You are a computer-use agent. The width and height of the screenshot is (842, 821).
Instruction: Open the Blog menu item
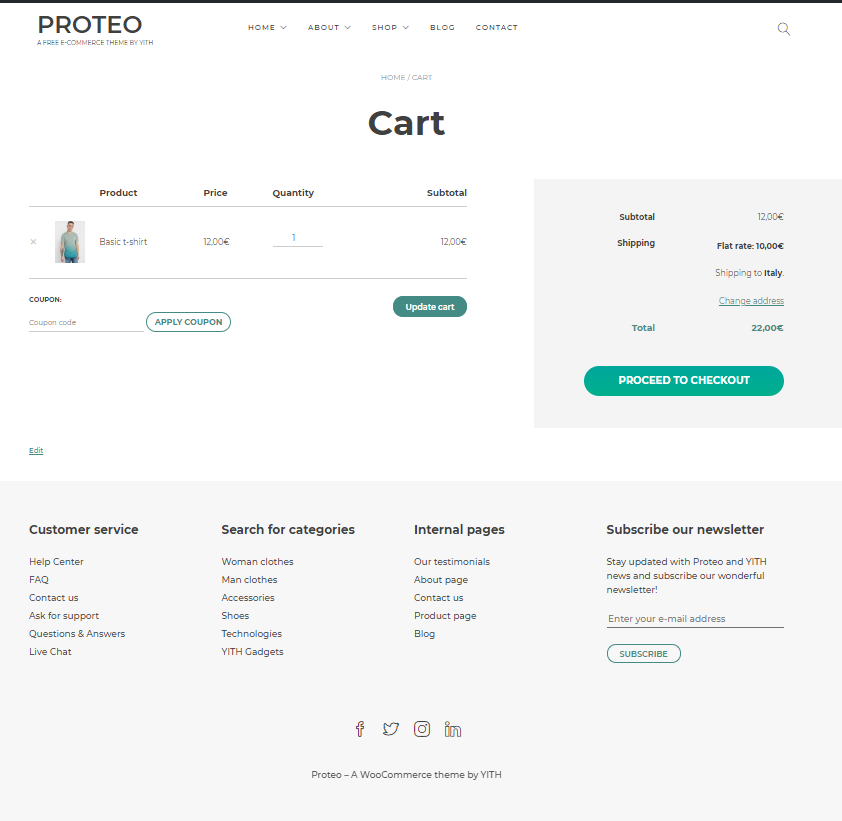pos(442,27)
